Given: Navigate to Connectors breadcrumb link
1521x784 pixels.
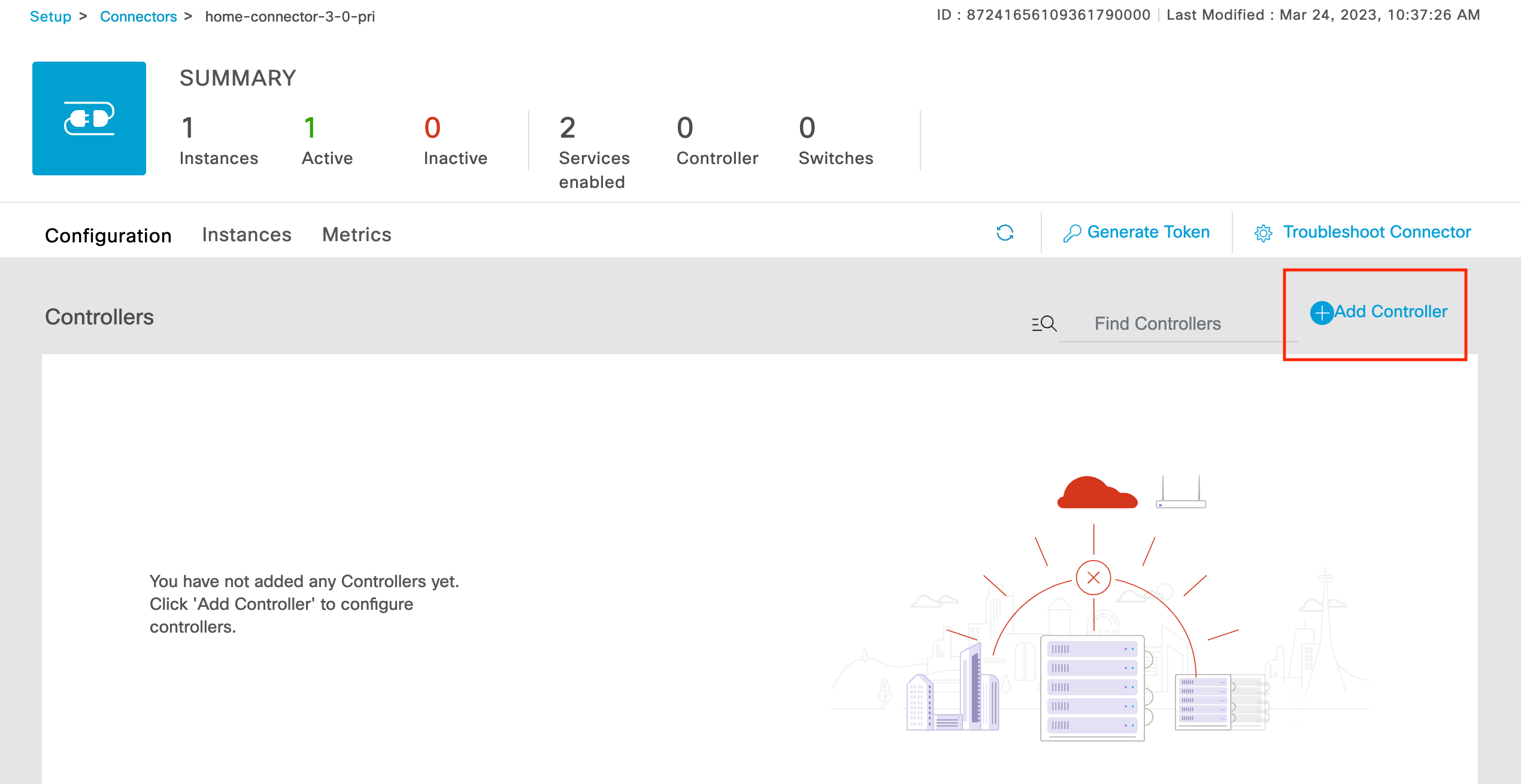Looking at the screenshot, I should (138, 16).
